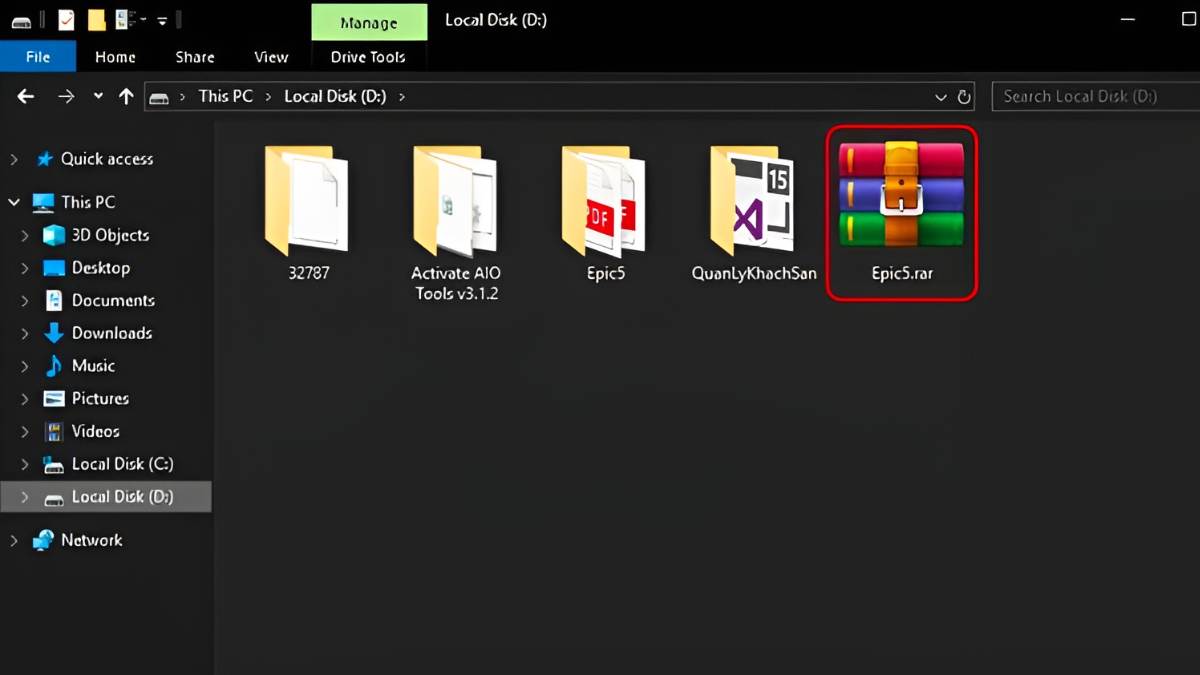Switch to the Share ribbon tab
The image size is (1200, 675).
coord(195,57)
